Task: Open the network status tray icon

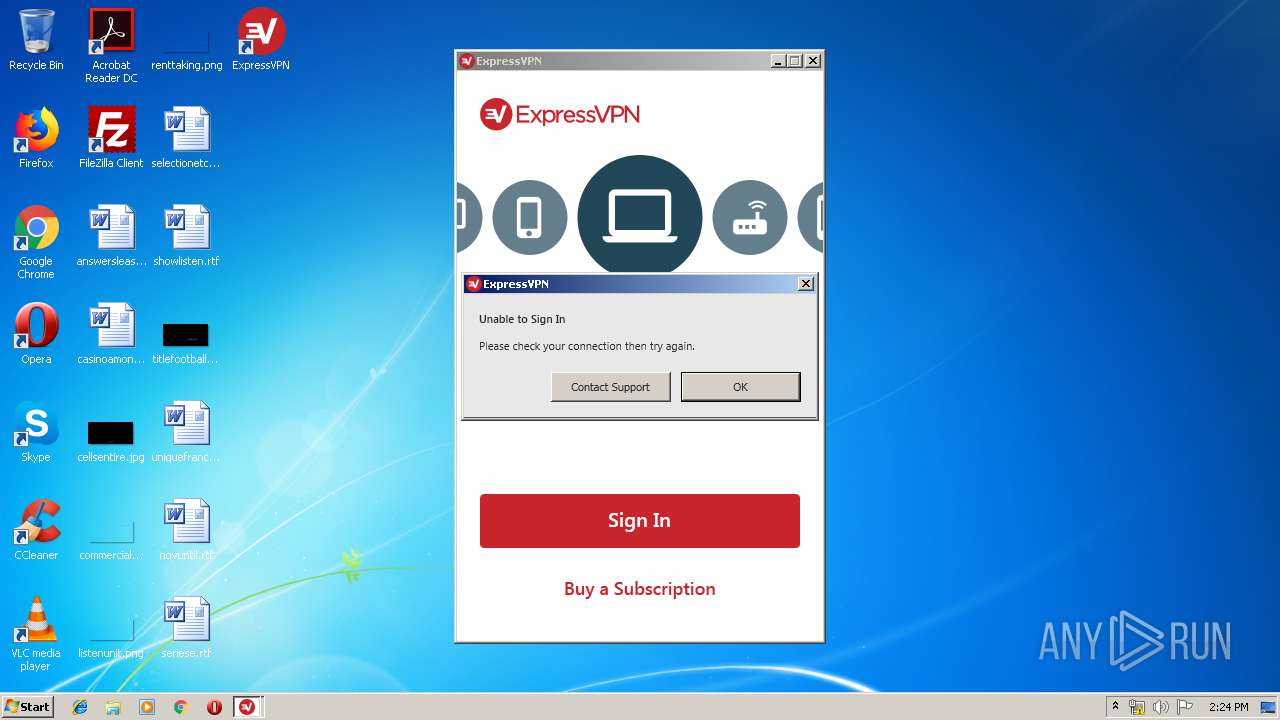Action: point(1137,707)
